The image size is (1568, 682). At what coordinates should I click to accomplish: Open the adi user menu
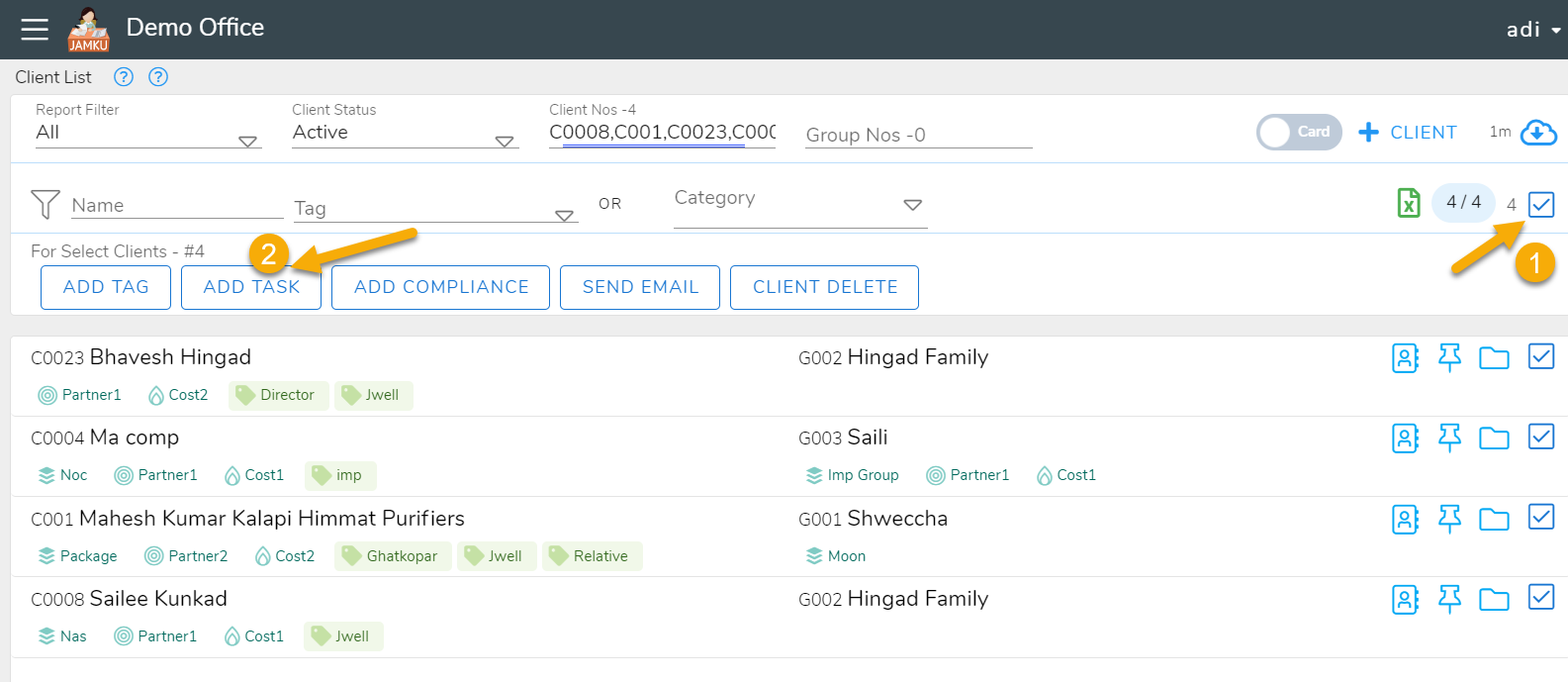point(1532,30)
